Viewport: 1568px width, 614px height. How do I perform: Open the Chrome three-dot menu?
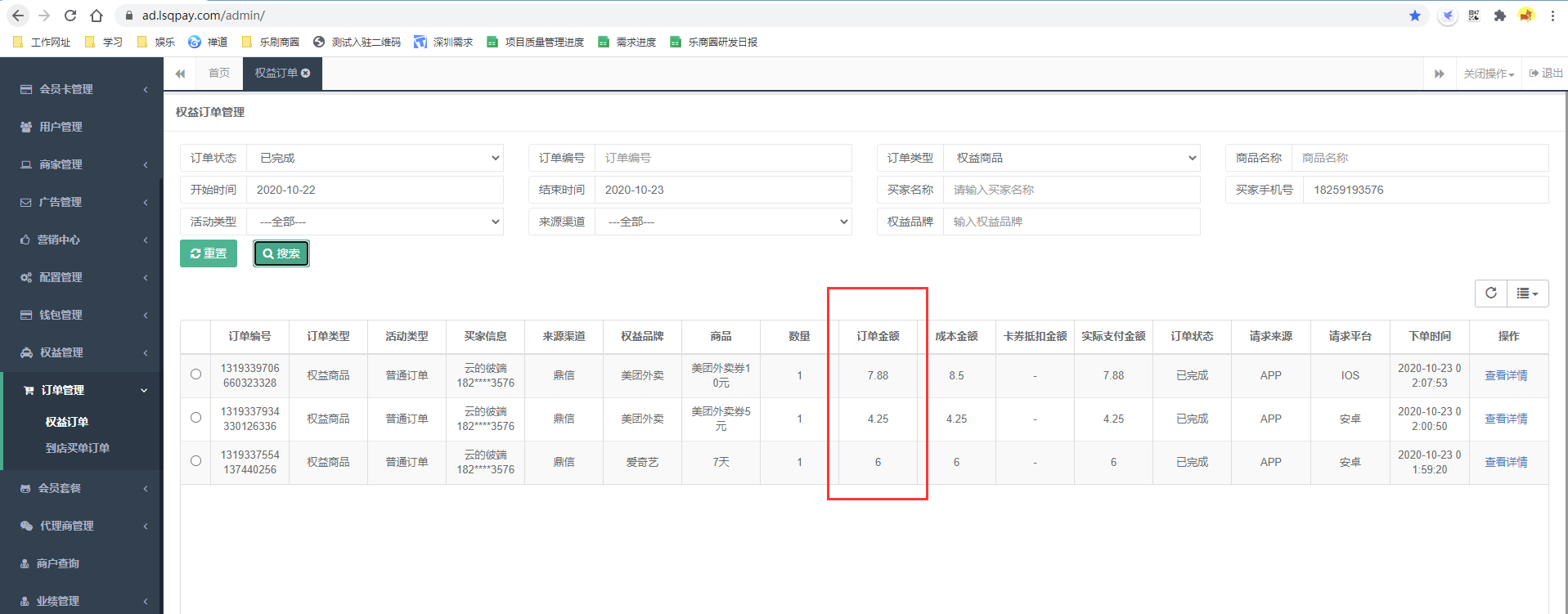[x=1552, y=16]
